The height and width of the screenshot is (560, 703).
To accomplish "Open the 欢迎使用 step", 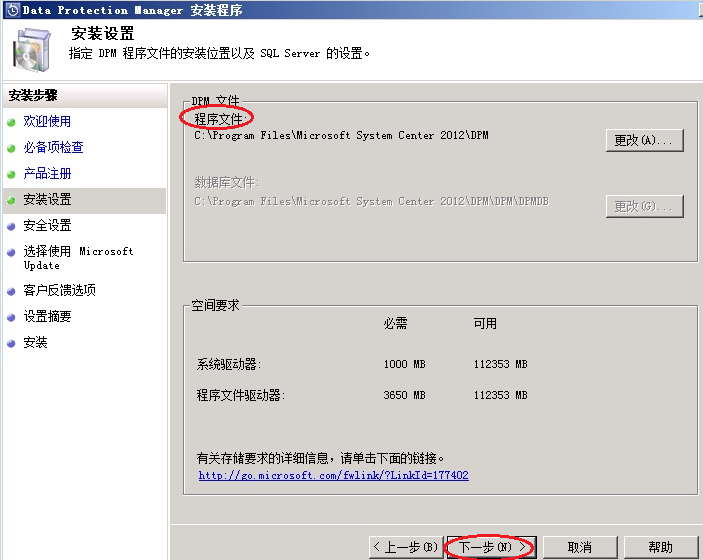I will coord(47,122).
